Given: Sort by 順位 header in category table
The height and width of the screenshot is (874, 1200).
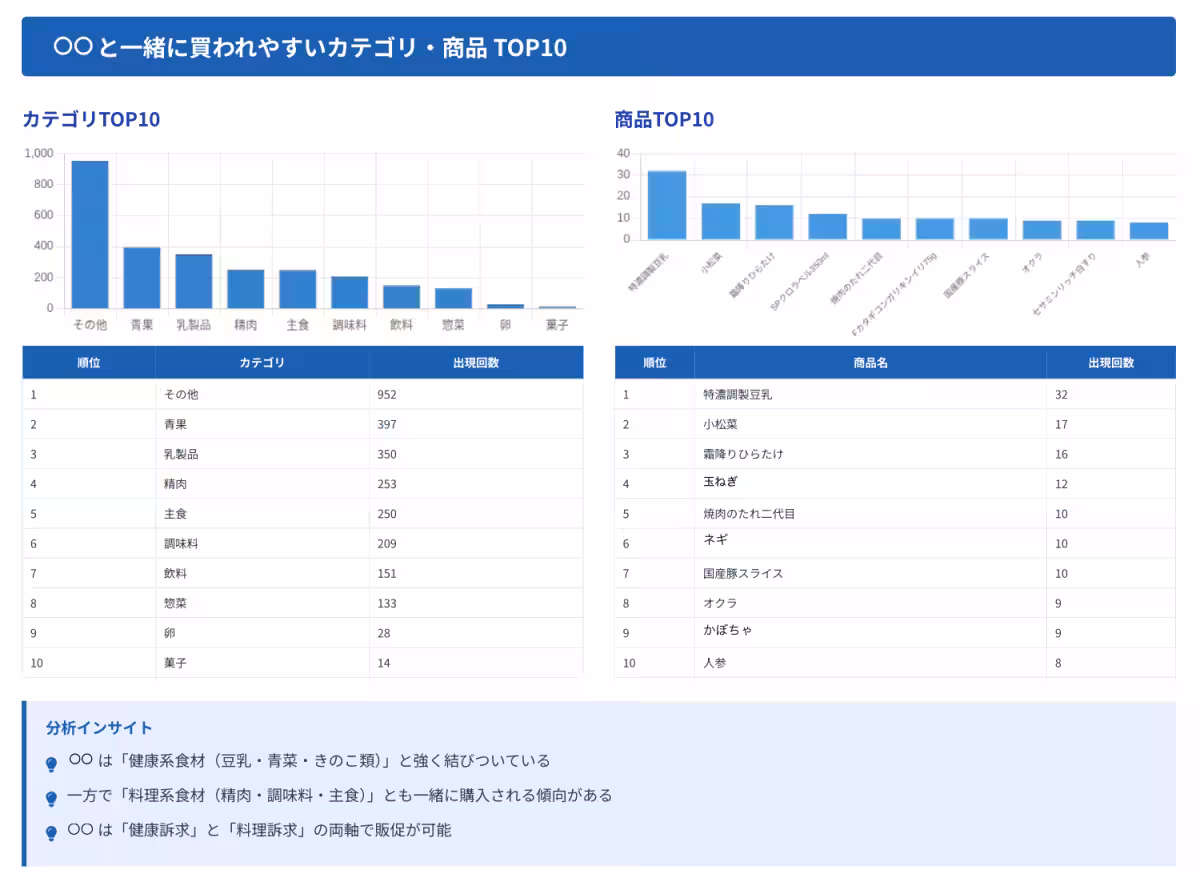Looking at the screenshot, I should (89, 363).
